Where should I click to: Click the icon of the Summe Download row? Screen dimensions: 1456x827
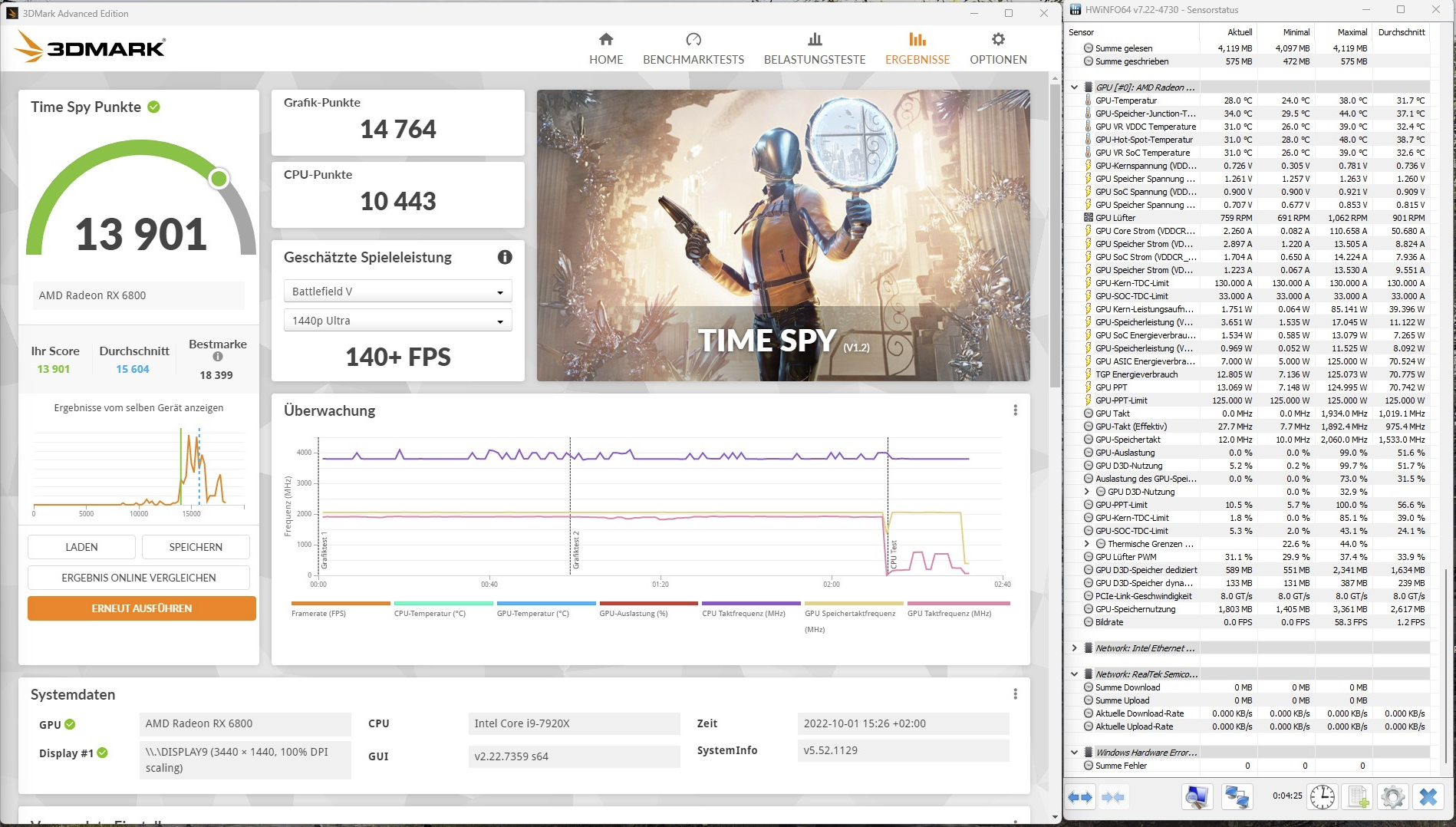(x=1088, y=687)
